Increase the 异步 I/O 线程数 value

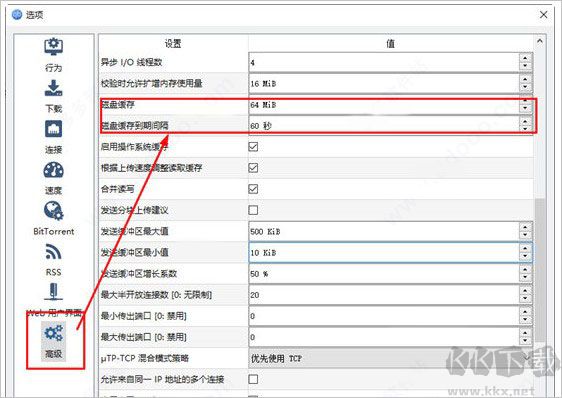(x=525, y=58)
